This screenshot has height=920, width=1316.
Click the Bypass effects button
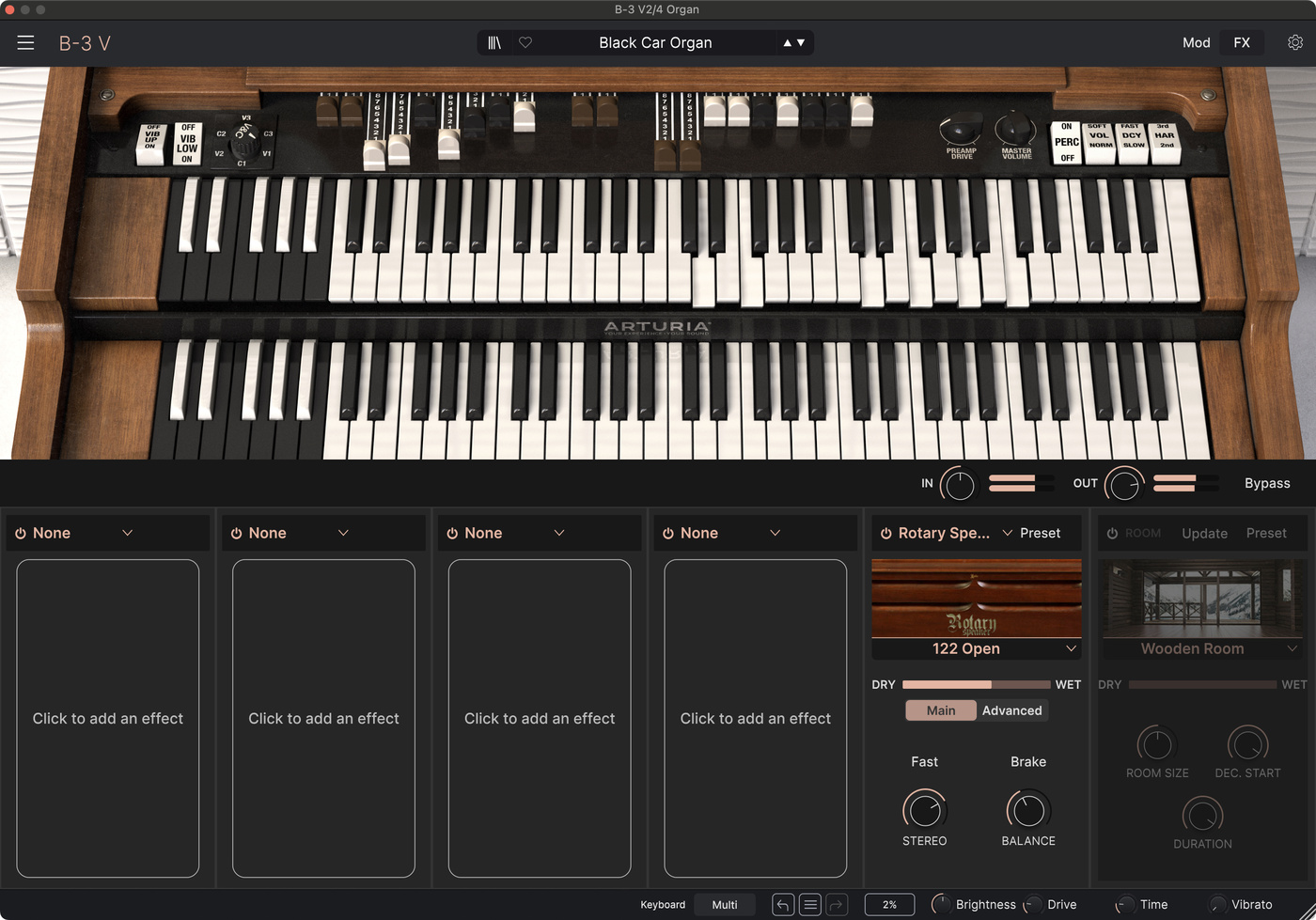click(1267, 483)
